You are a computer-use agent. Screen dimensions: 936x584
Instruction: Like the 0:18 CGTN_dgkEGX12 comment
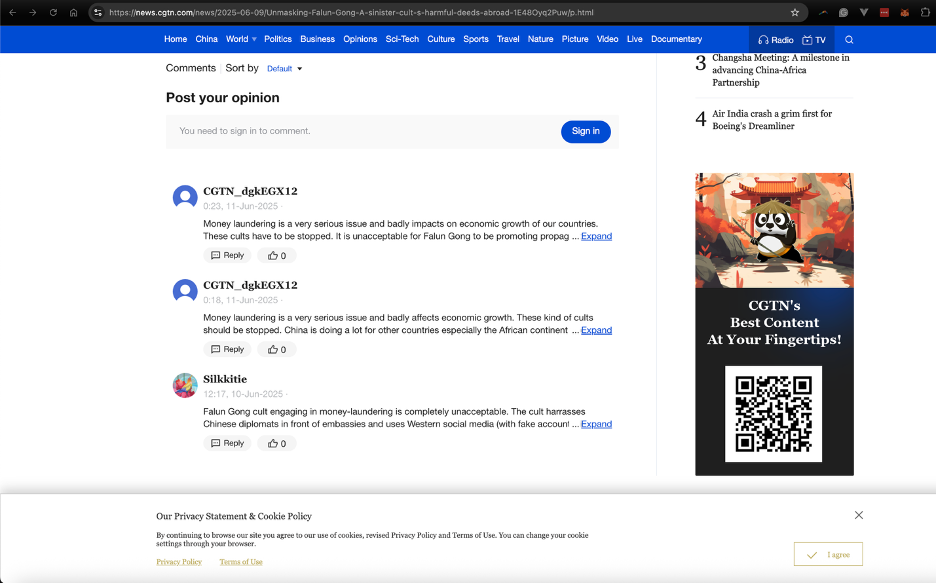coord(277,349)
